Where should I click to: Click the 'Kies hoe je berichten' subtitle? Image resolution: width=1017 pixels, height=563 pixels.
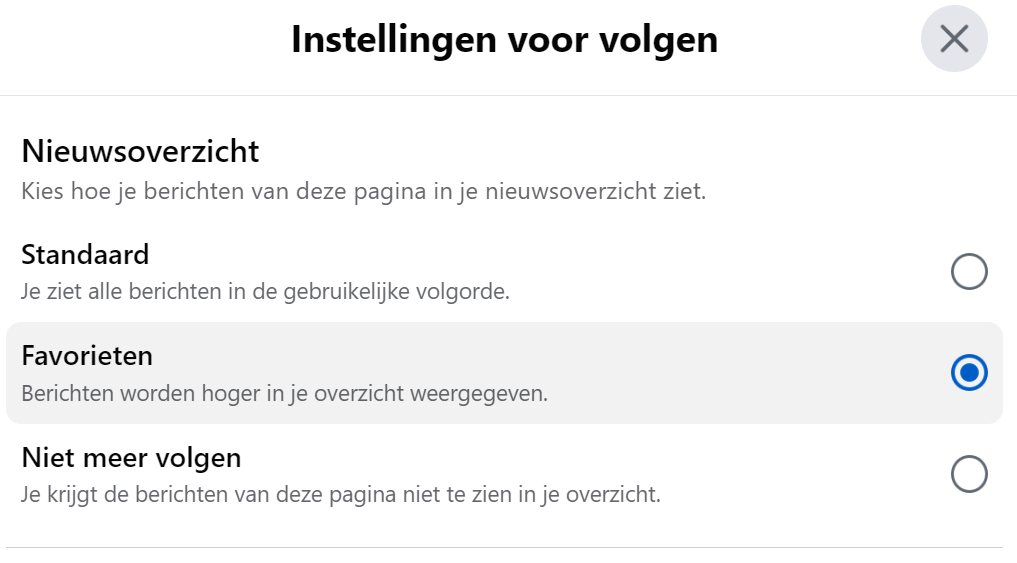(363, 192)
